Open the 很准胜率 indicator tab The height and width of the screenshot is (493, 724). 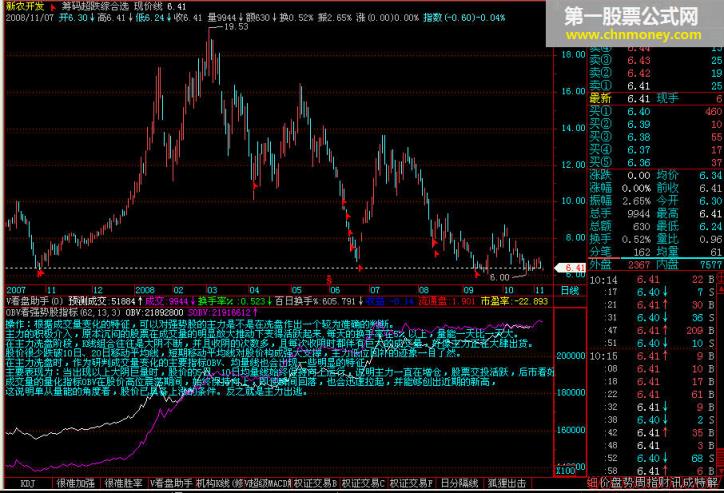coord(123,483)
